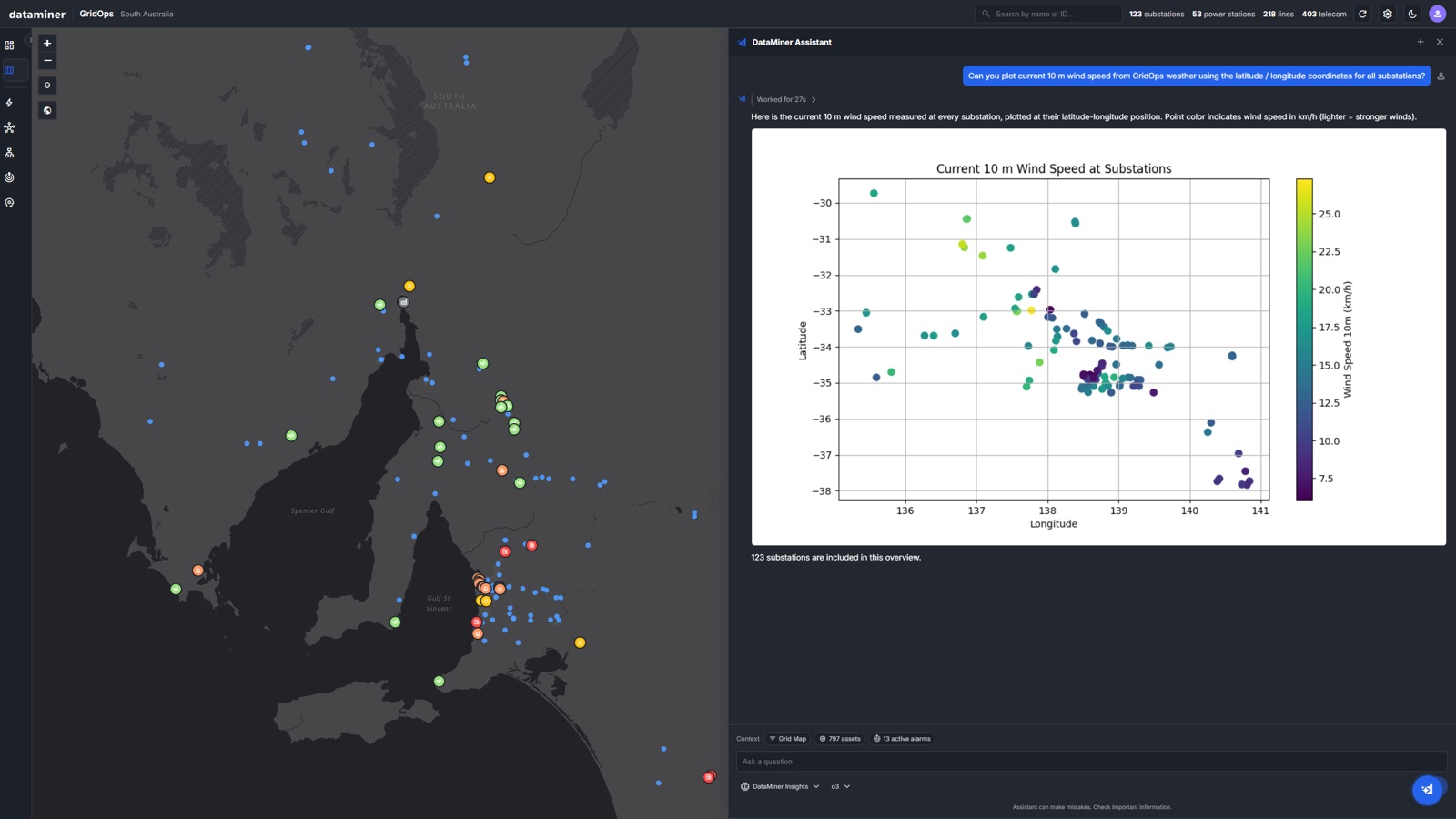
Task: Click the dataminer logo
Action: coord(37,14)
